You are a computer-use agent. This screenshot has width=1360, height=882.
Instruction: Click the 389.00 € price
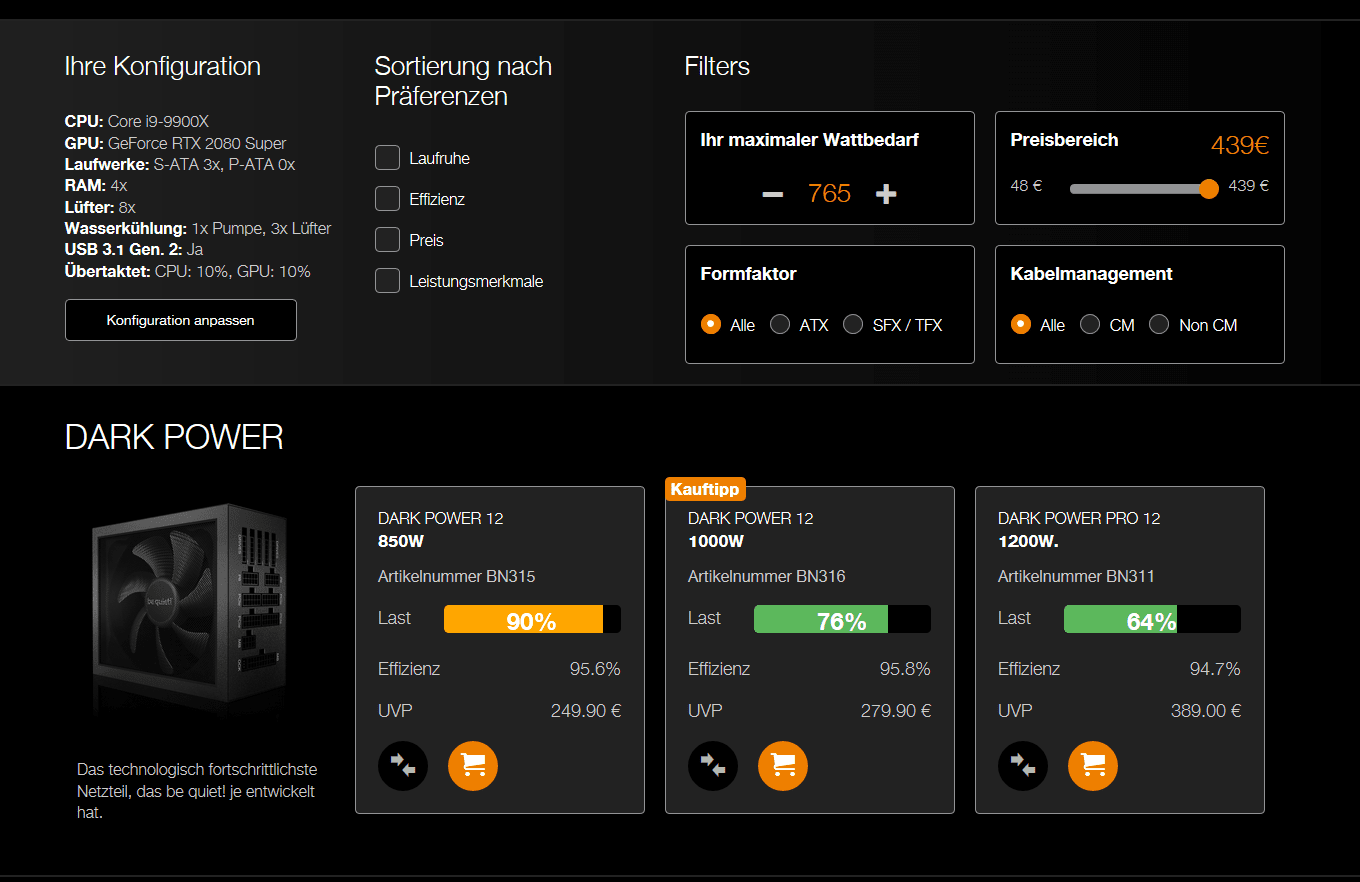click(x=1206, y=711)
